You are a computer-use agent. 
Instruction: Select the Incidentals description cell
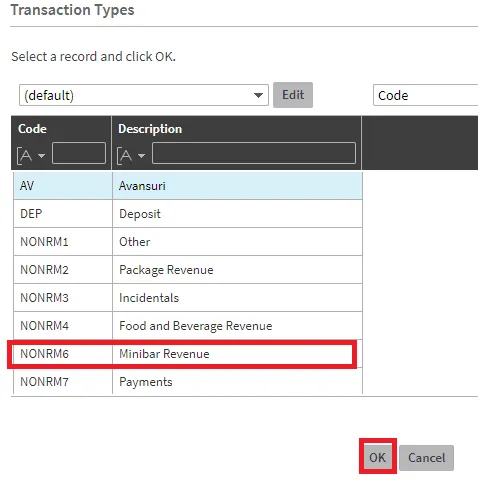(x=237, y=298)
